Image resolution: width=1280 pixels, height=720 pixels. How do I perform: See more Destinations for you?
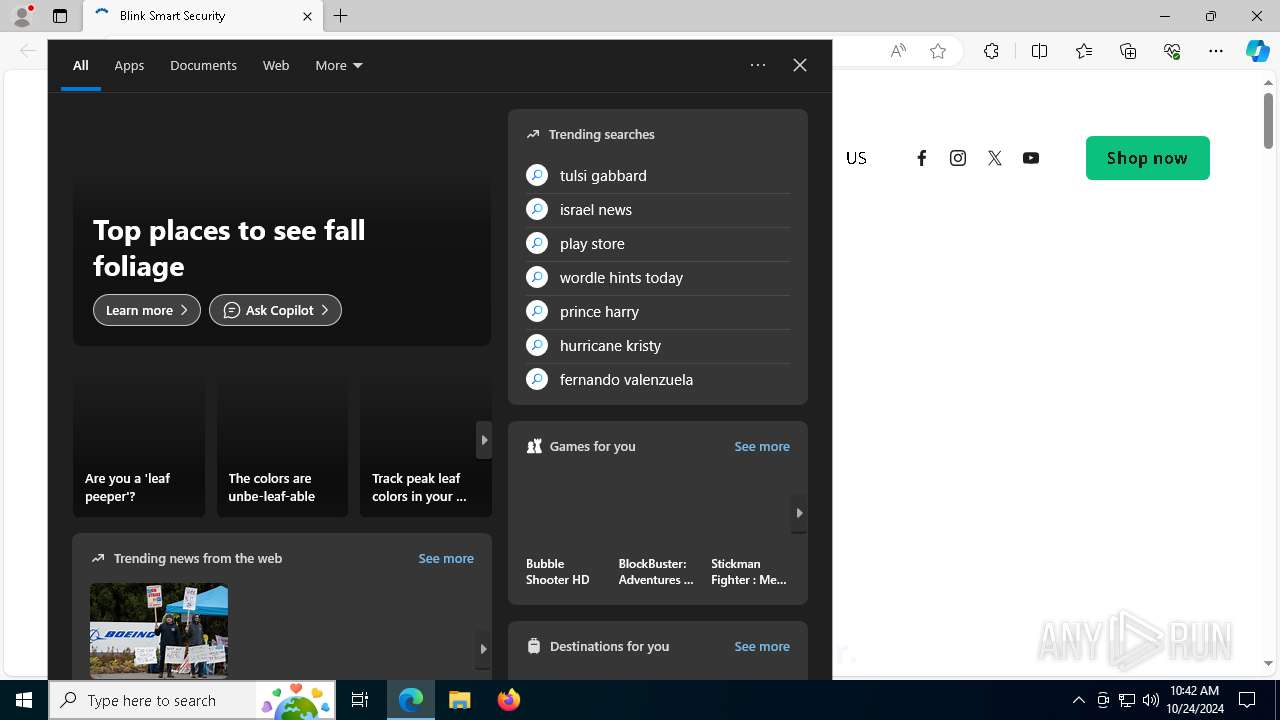762,646
